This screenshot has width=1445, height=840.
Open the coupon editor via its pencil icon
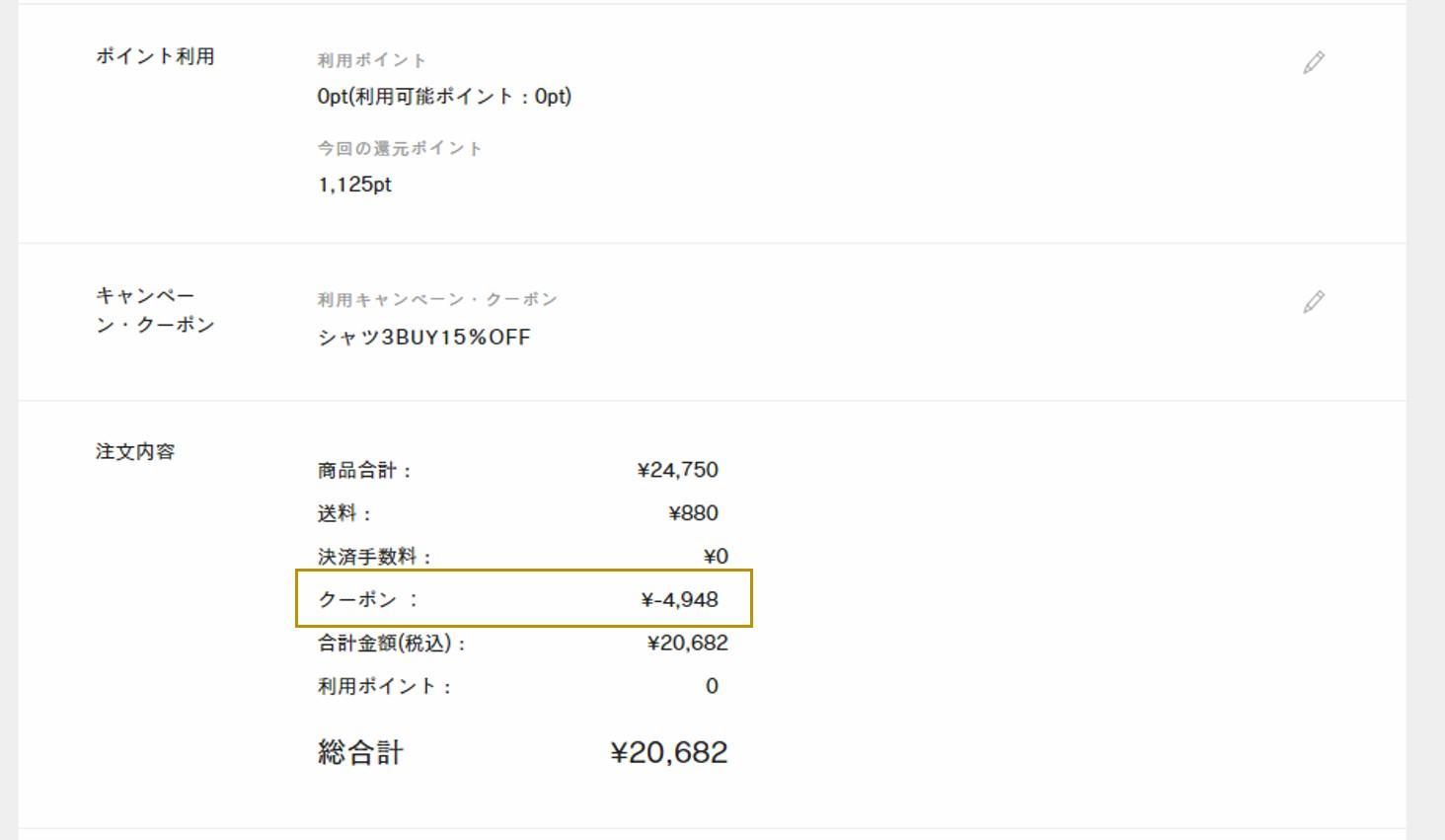pyautogui.click(x=1313, y=302)
